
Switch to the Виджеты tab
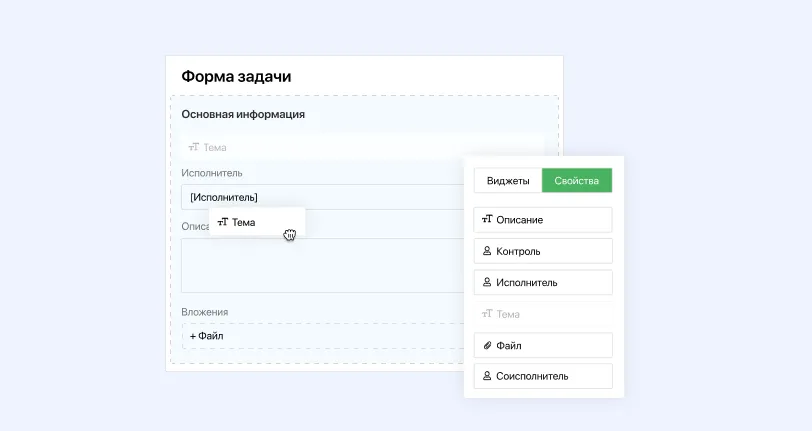[508, 180]
